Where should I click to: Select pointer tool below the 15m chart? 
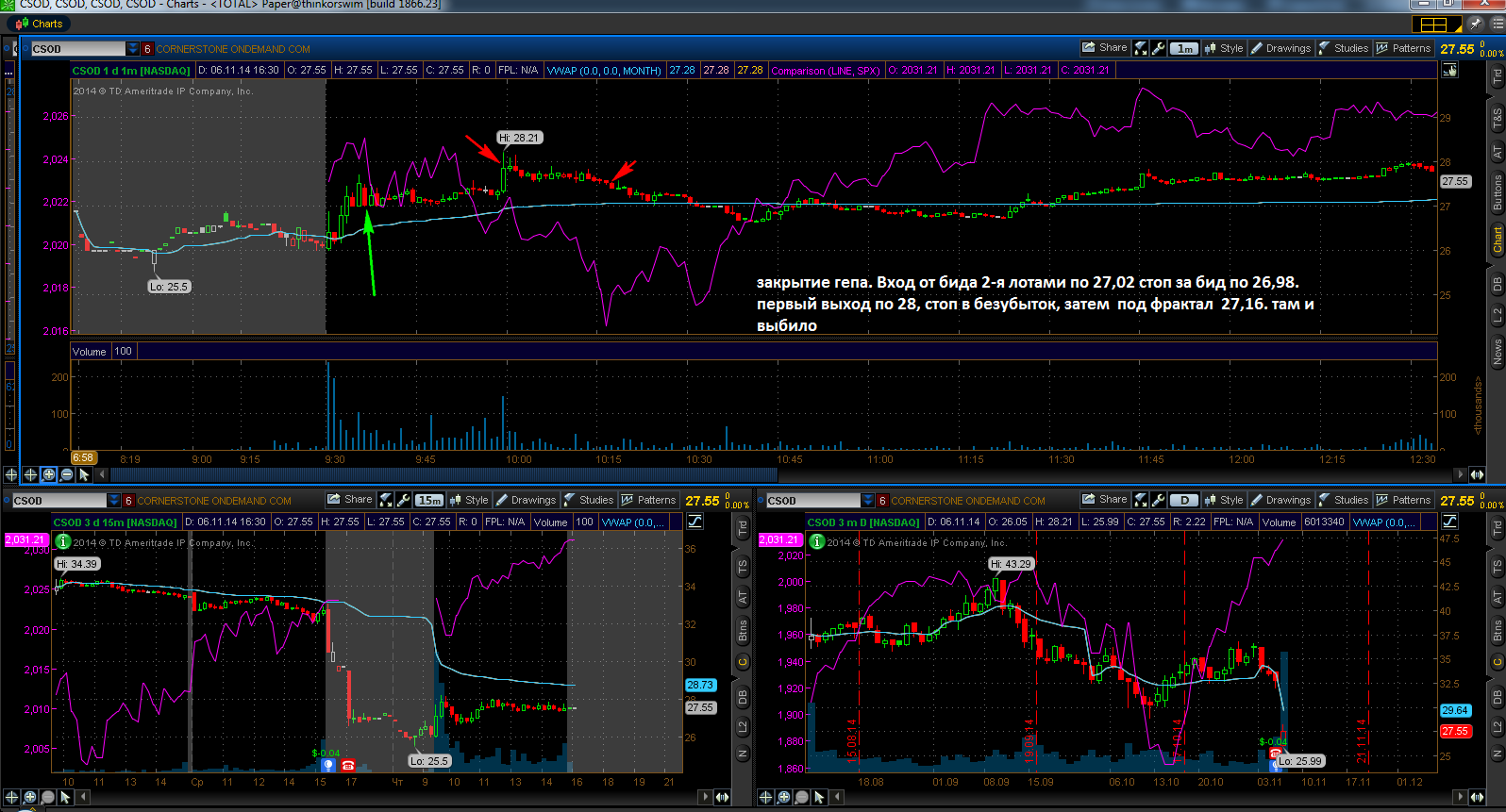[65, 797]
